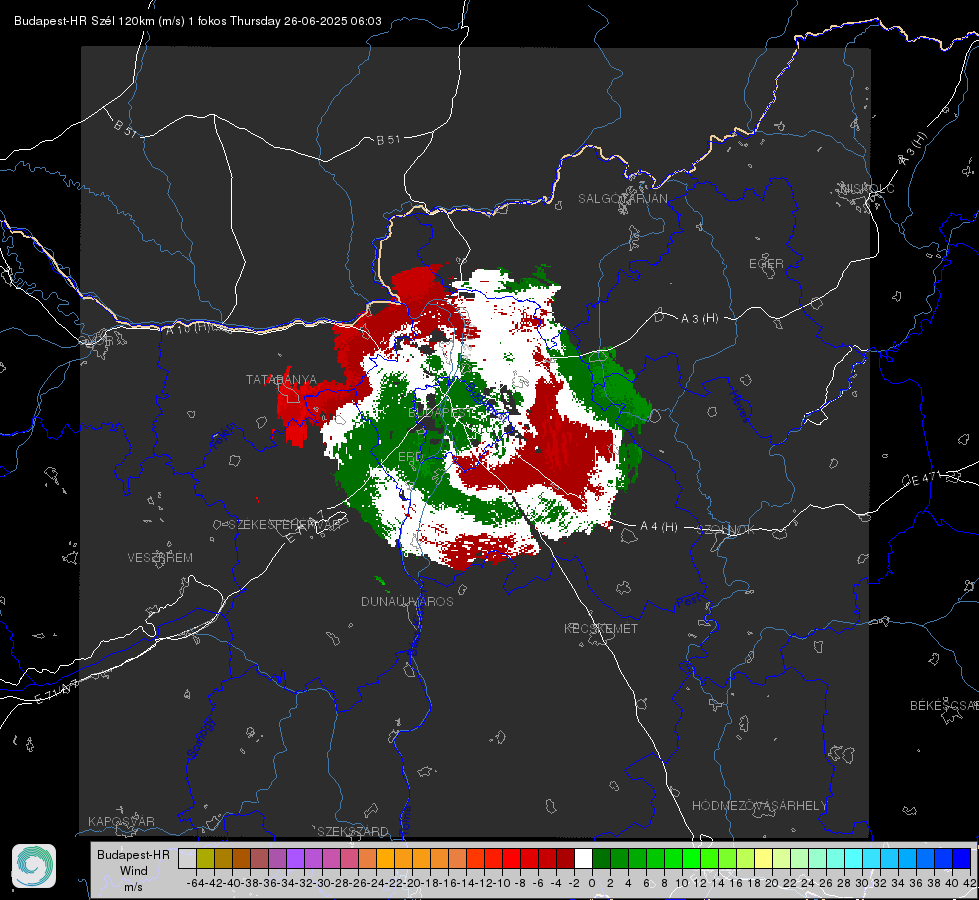979x900 pixels.
Task: Click the legend value label -64
Action: (196, 883)
